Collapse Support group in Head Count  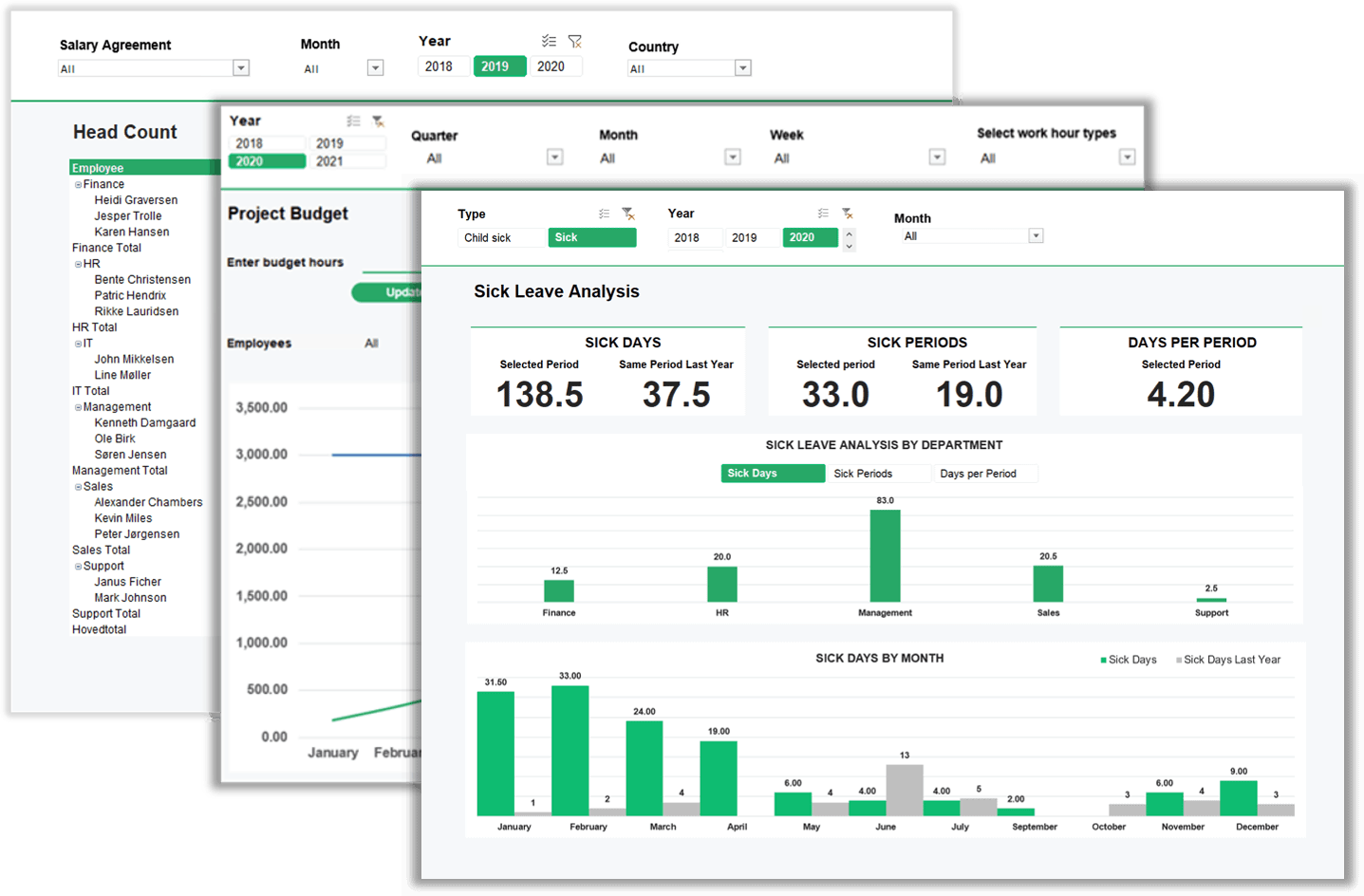[78, 567]
